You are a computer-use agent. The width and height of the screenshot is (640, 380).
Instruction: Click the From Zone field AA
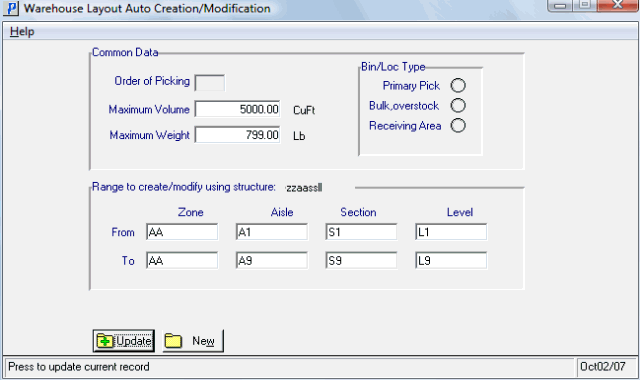[182, 232]
